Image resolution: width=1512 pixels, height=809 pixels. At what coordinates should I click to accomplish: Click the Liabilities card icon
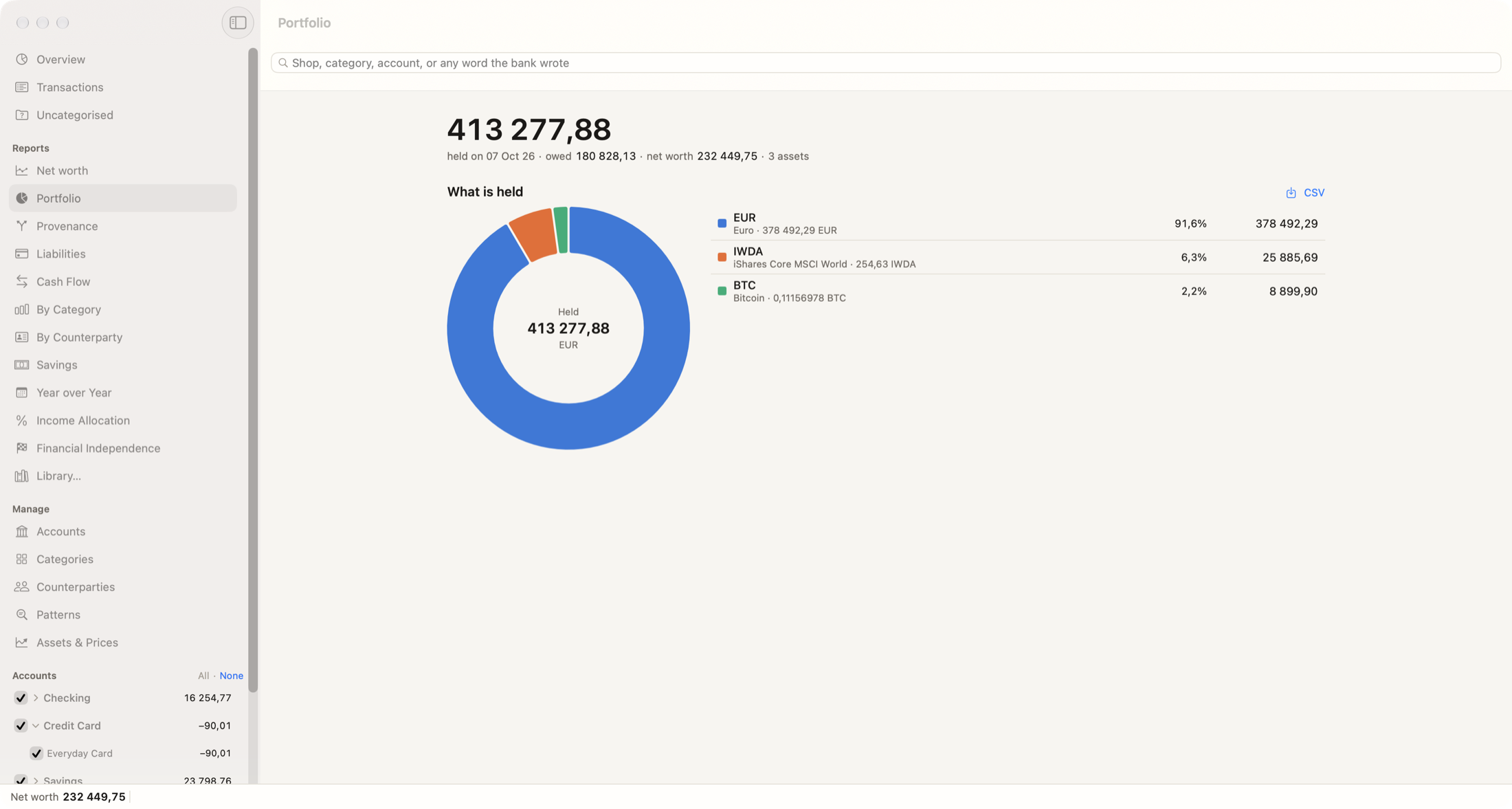pos(22,254)
